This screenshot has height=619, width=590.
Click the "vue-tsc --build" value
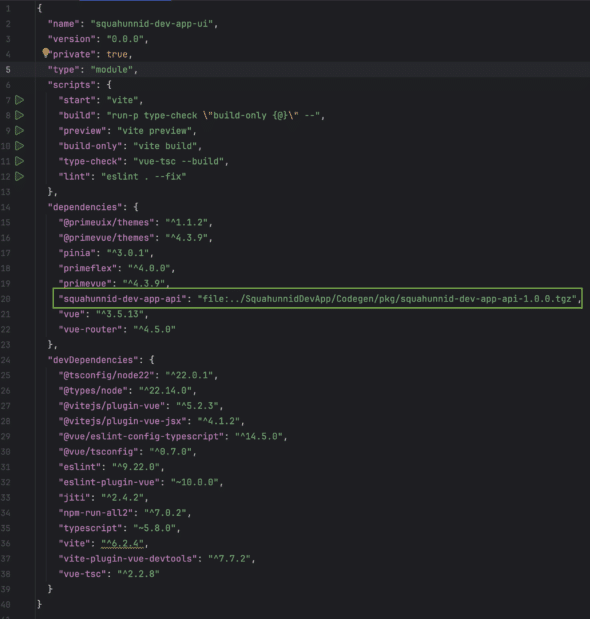(x=178, y=161)
